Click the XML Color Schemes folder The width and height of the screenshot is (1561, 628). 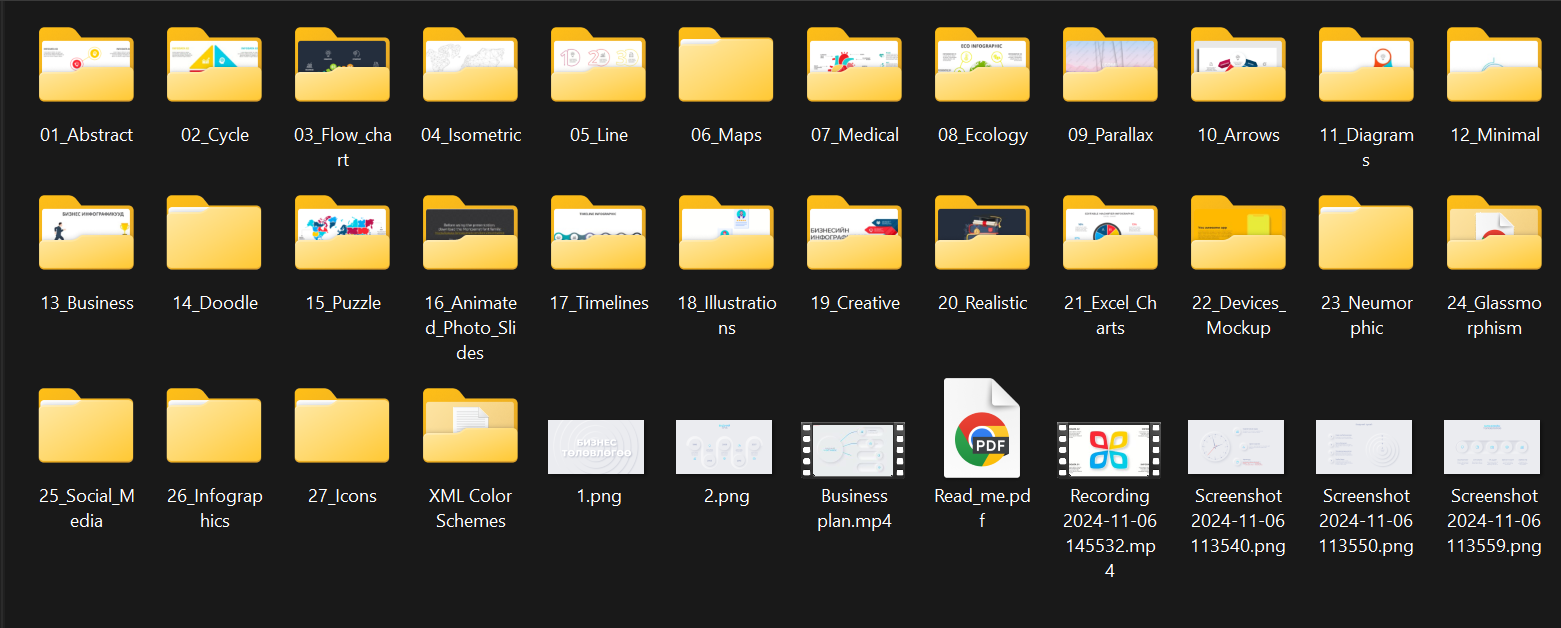click(470, 427)
